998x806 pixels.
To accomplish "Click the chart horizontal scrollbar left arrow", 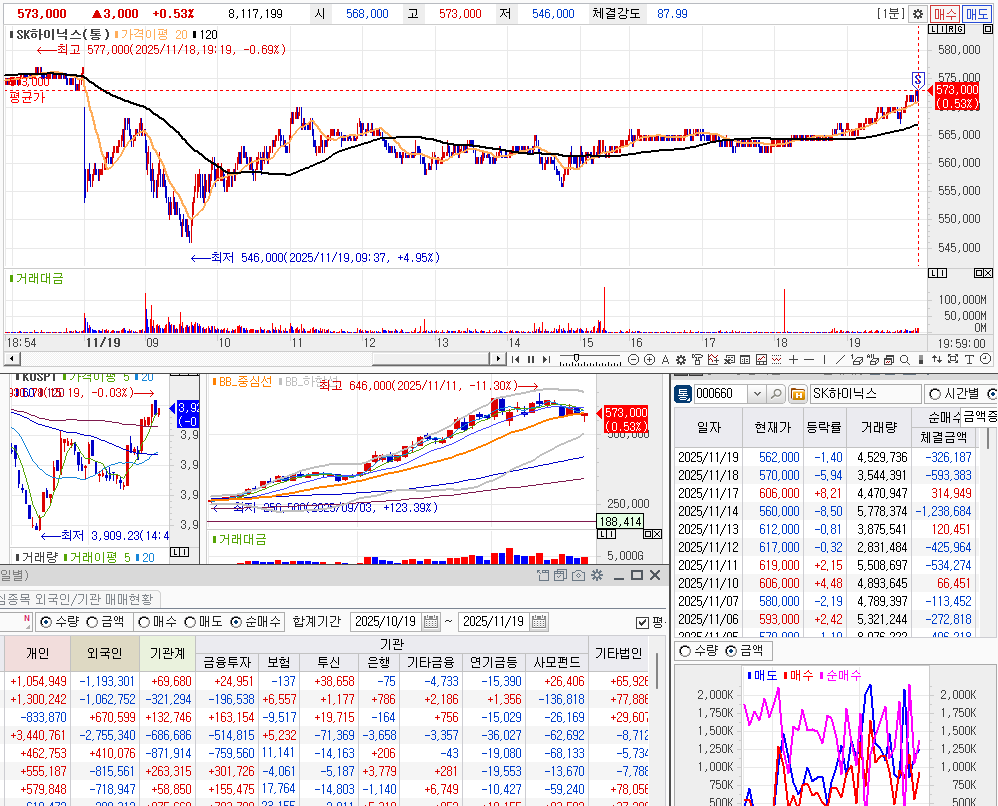I will 10,359.
